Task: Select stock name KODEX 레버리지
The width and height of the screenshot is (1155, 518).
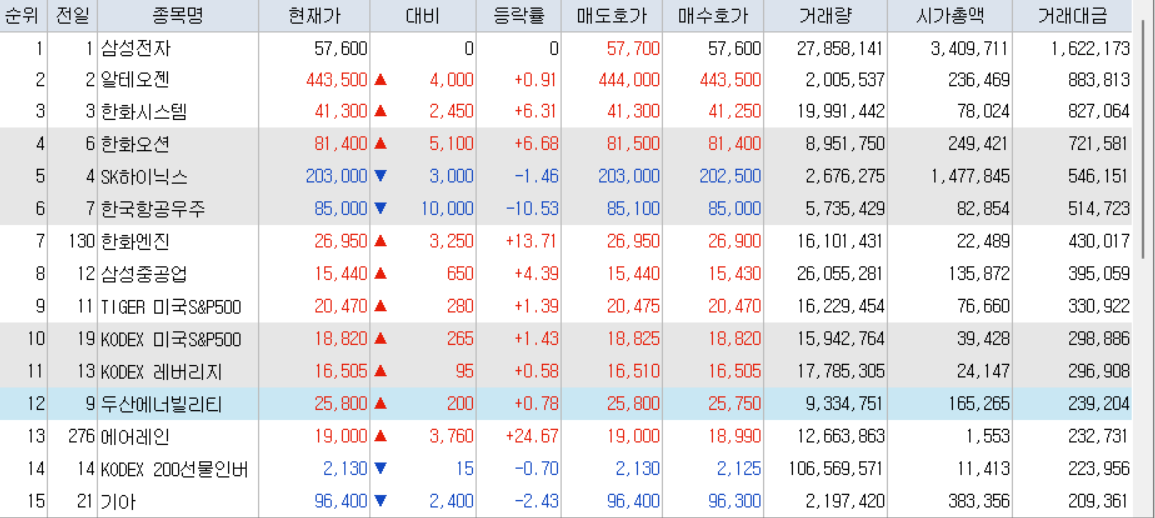Action: click(x=161, y=371)
